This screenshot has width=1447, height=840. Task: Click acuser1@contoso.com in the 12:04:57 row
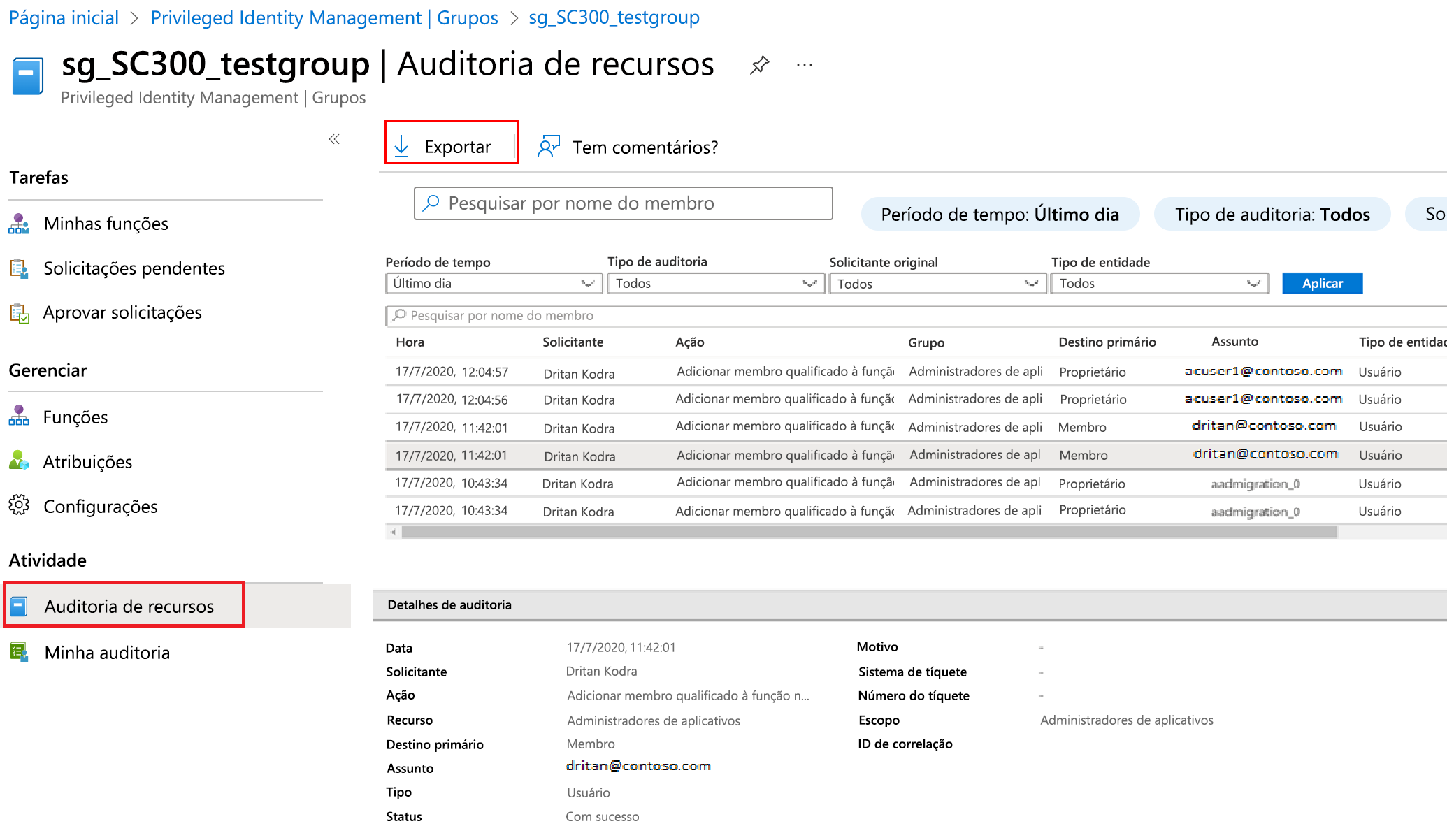pyautogui.click(x=1264, y=371)
